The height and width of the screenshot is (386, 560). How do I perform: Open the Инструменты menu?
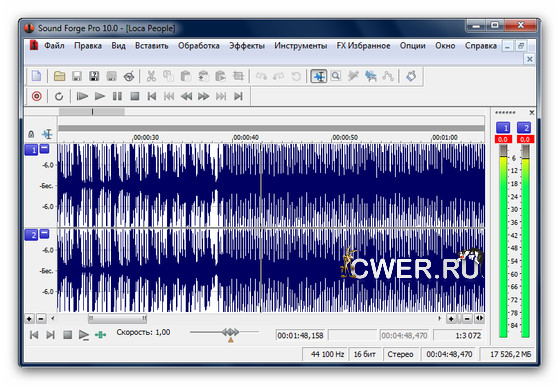(x=300, y=46)
